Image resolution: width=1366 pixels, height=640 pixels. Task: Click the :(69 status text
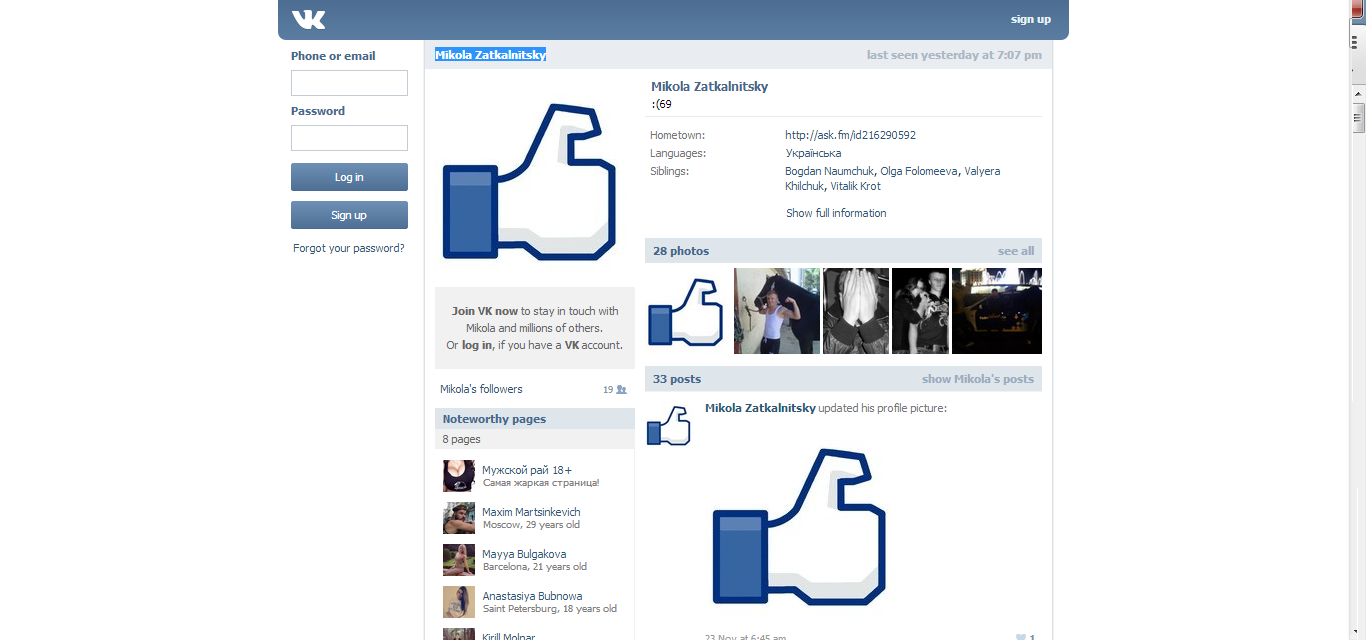661,104
